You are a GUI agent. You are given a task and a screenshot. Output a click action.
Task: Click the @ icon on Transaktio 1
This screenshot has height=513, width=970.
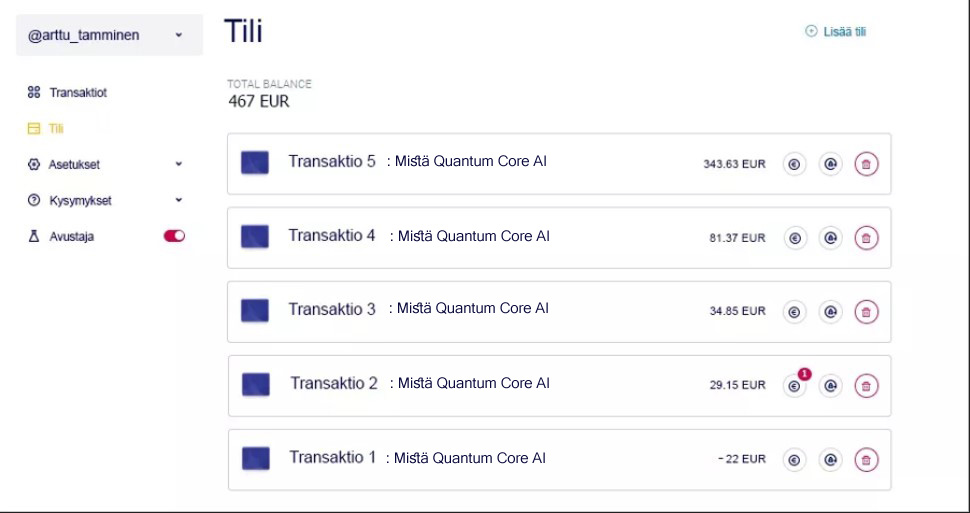(x=830, y=460)
